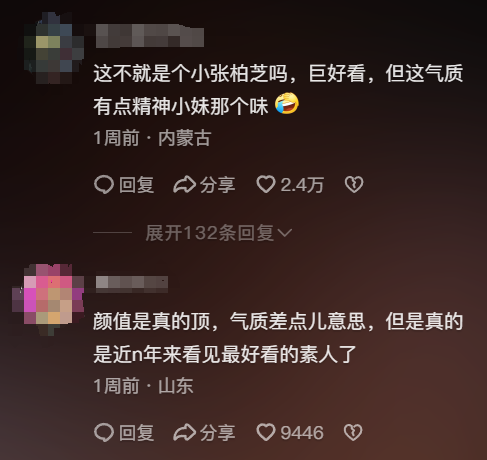Click share arrow icon on second comment

184,432
